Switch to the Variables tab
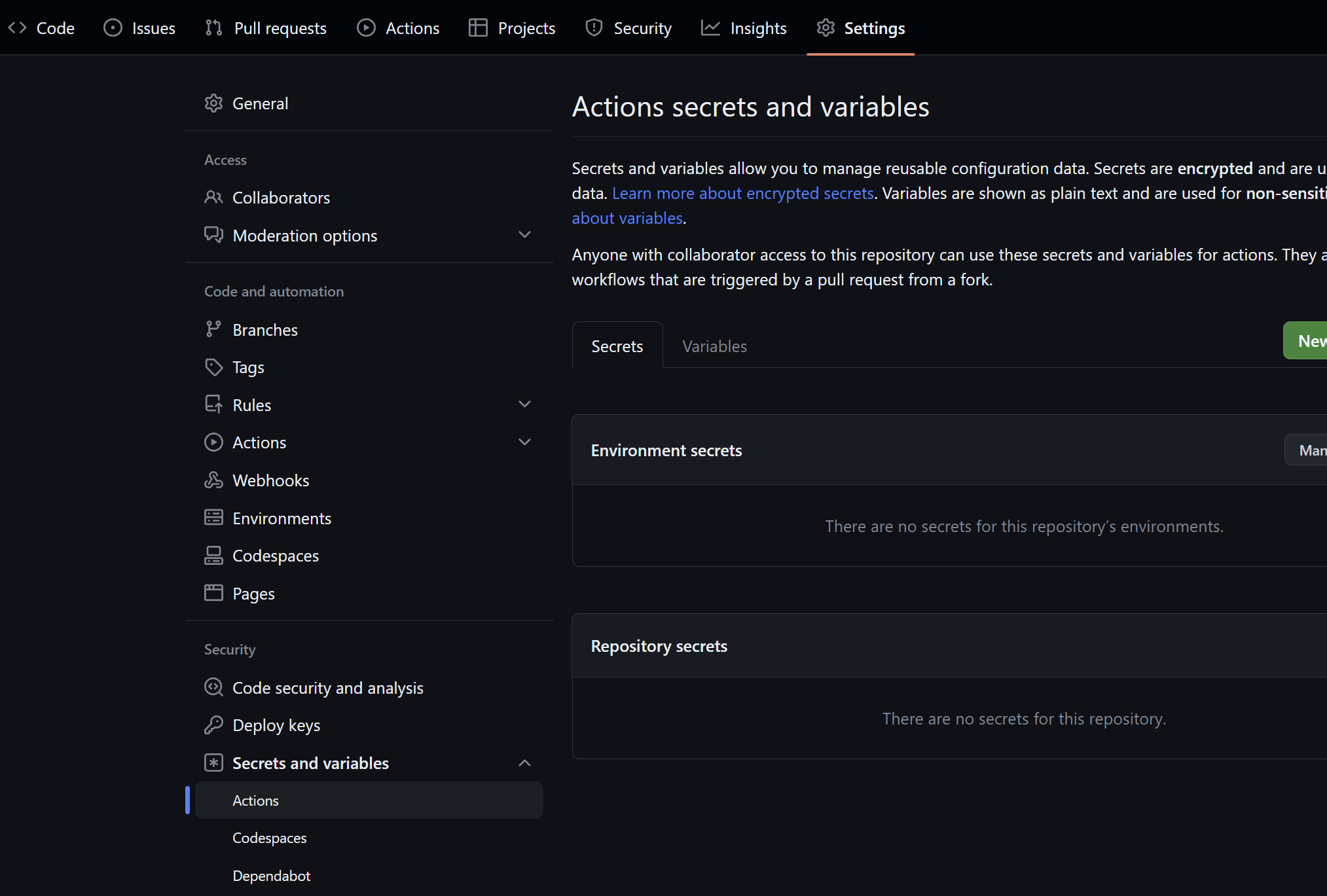 [714, 346]
